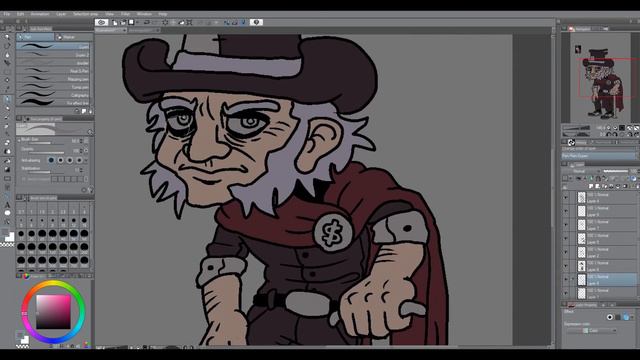Choose the For effect line brush
The width and height of the screenshot is (640, 360).
point(53,103)
